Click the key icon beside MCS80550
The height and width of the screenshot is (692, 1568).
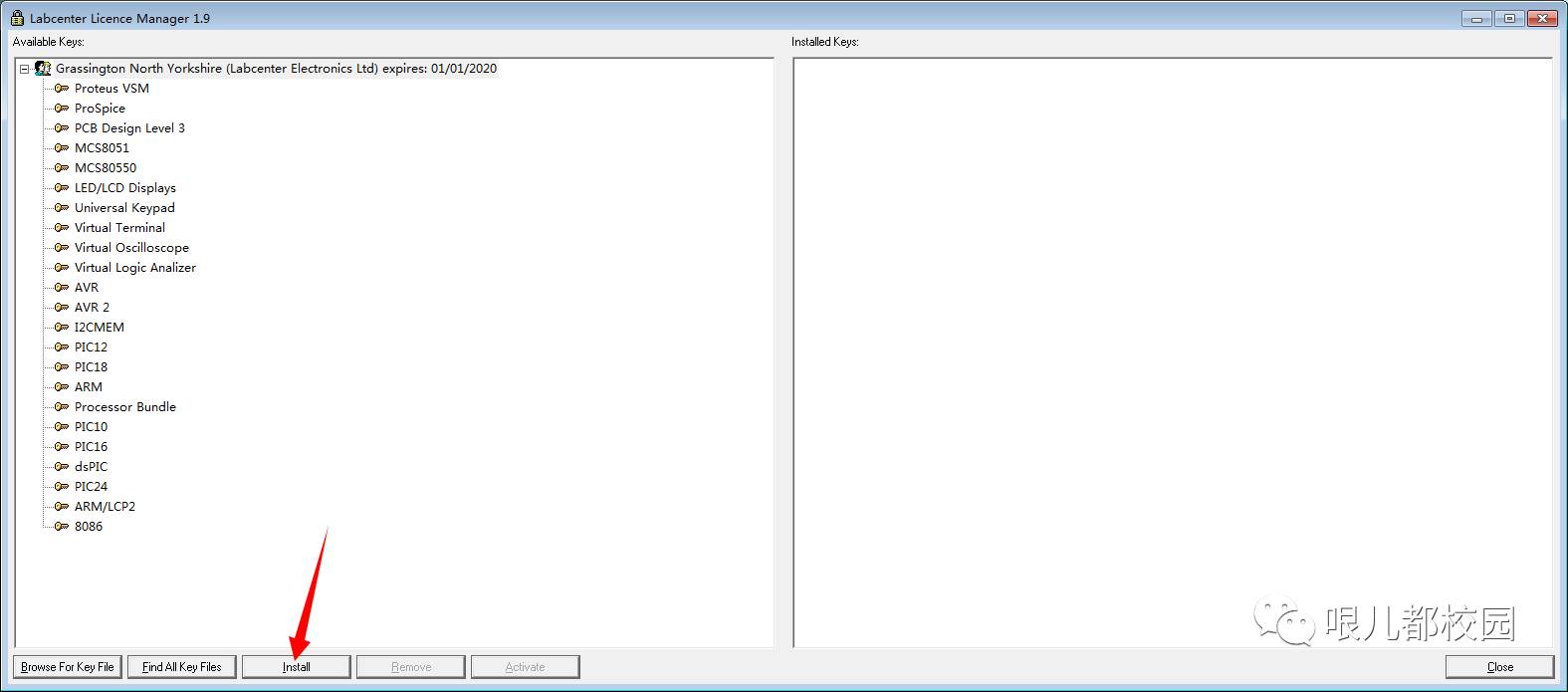62,168
